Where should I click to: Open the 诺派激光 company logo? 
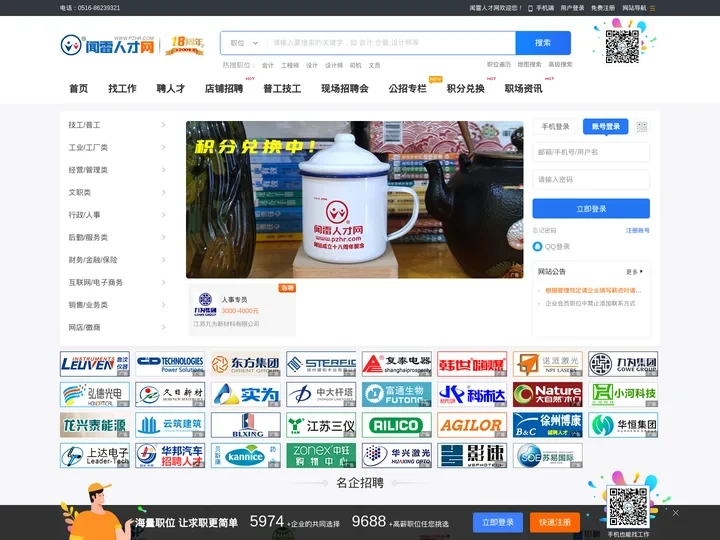pos(548,364)
